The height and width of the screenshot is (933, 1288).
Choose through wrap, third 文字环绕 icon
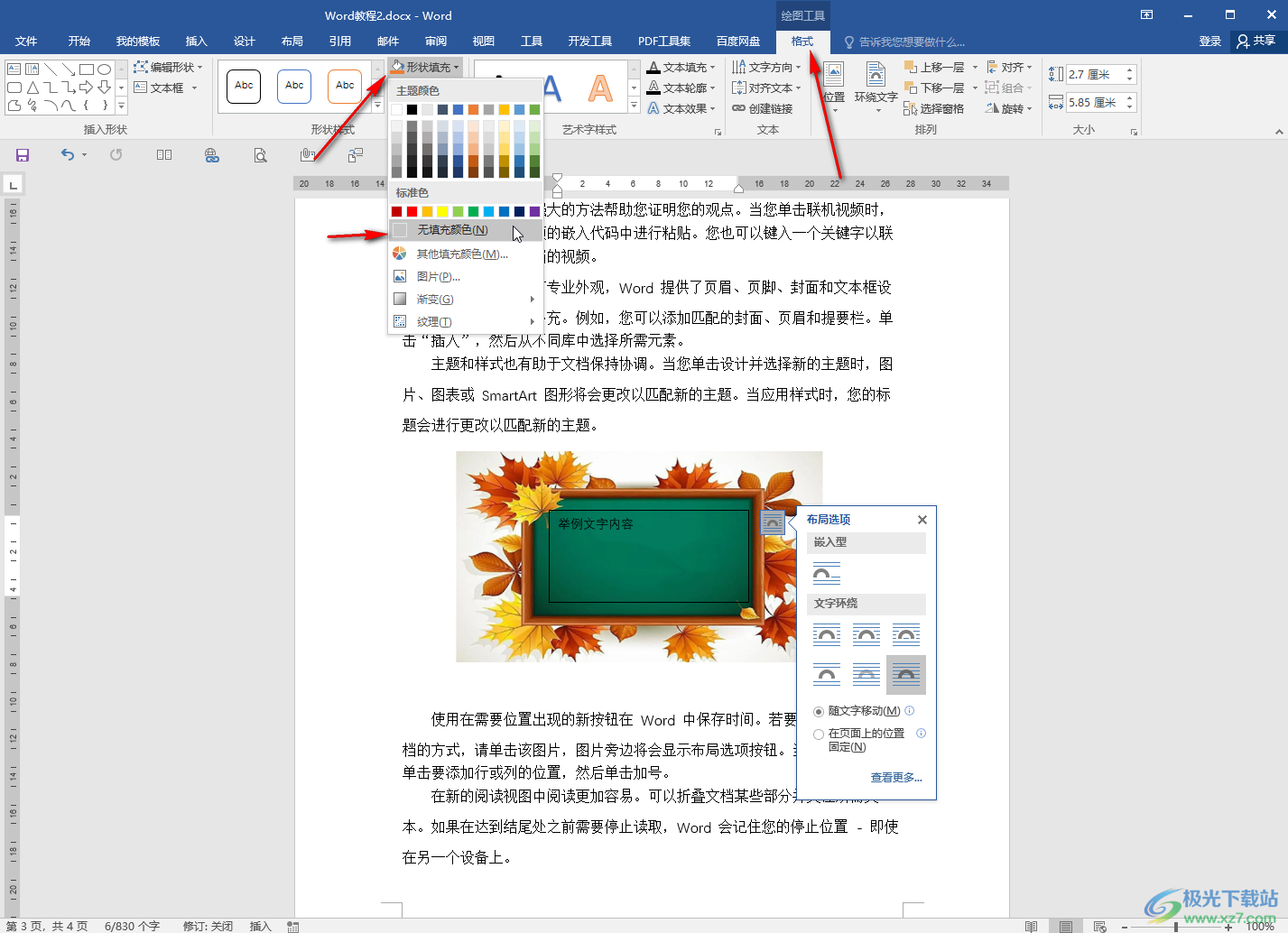tap(906, 635)
